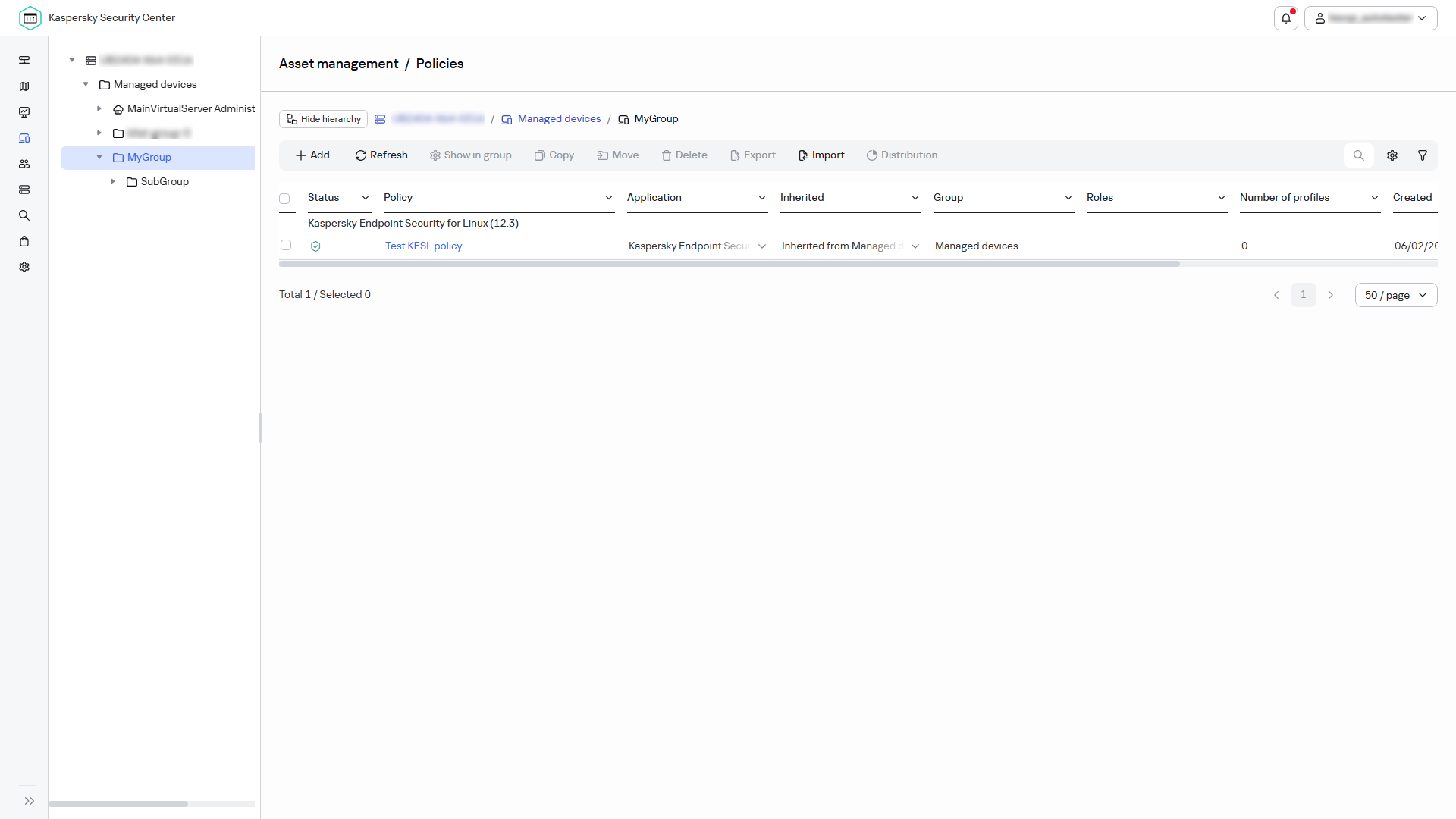Screen dimensions: 1456x819
Task: Click the Kaspersky Security Center logo
Action: [x=30, y=17]
